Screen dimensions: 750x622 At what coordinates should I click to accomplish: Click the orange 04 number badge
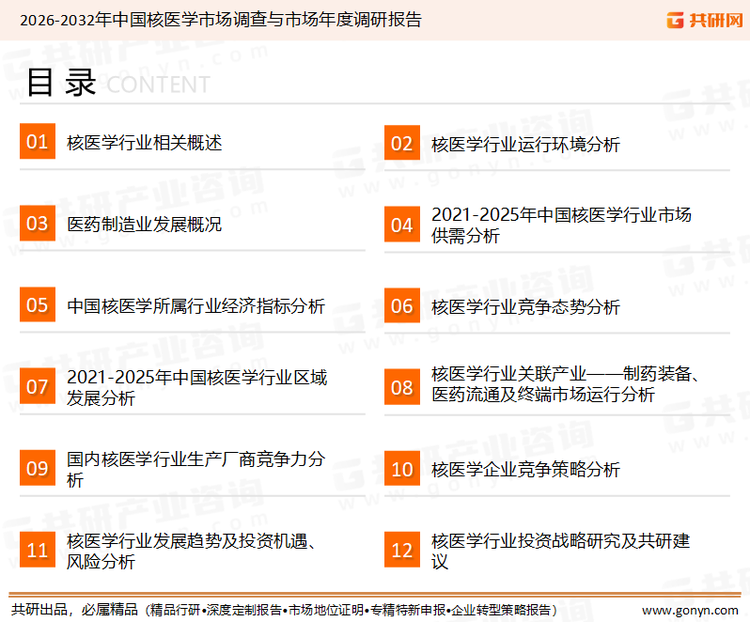point(402,224)
